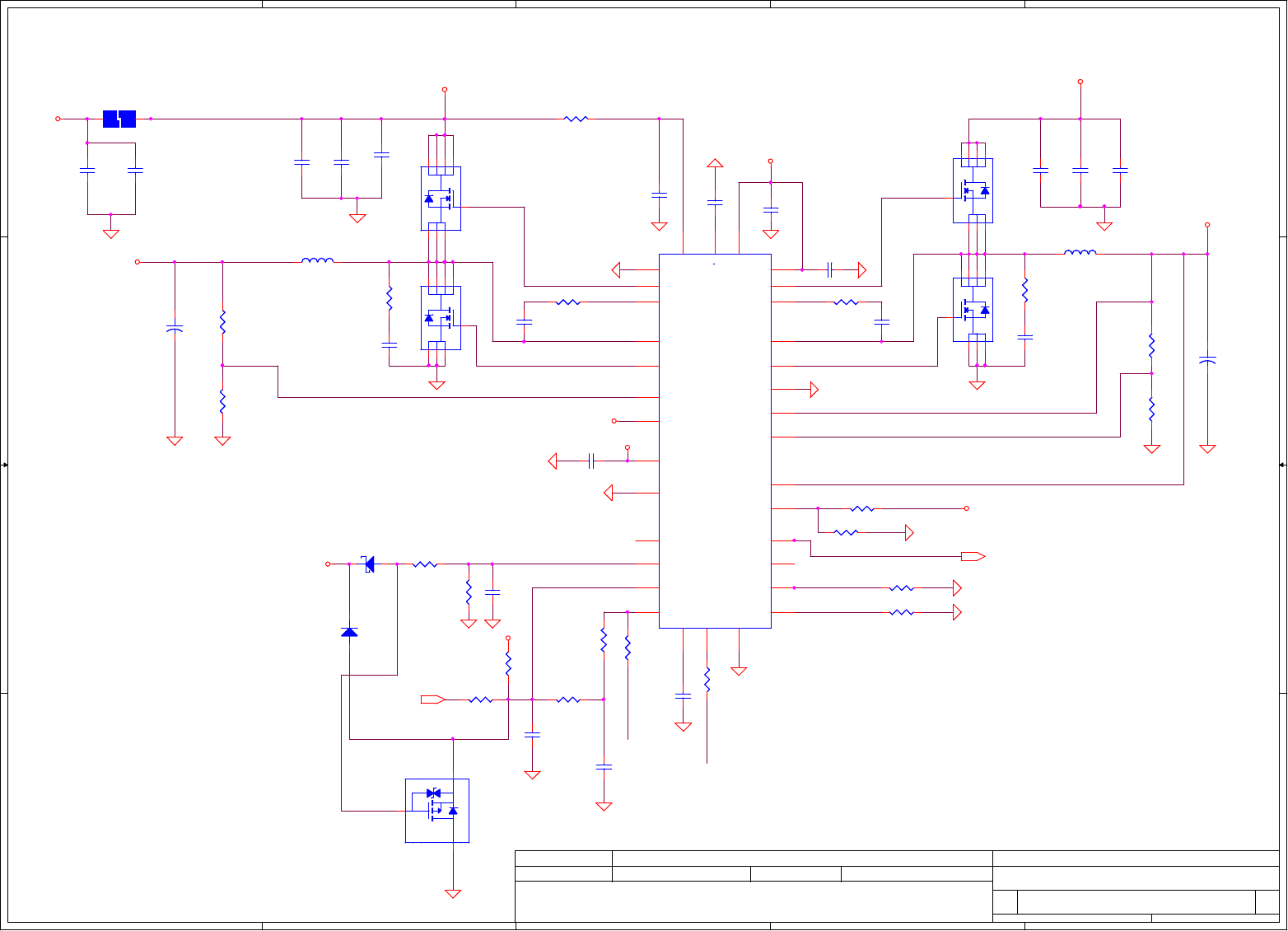Viewport: 1288px width, 931px height.
Task: Select the red input port pointing right near bottom
Action: click(x=433, y=699)
